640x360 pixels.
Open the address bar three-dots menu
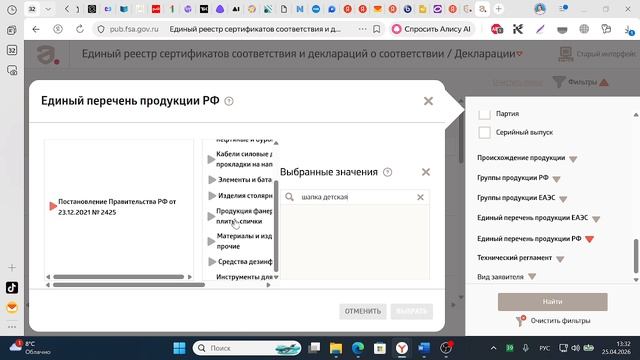point(362,29)
